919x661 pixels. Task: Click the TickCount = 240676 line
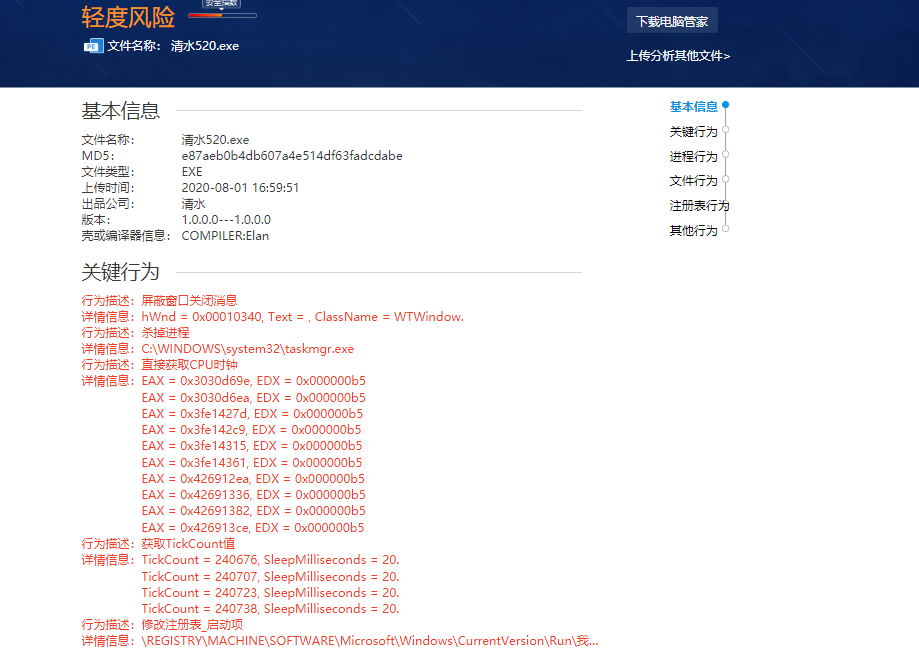[x=270, y=560]
